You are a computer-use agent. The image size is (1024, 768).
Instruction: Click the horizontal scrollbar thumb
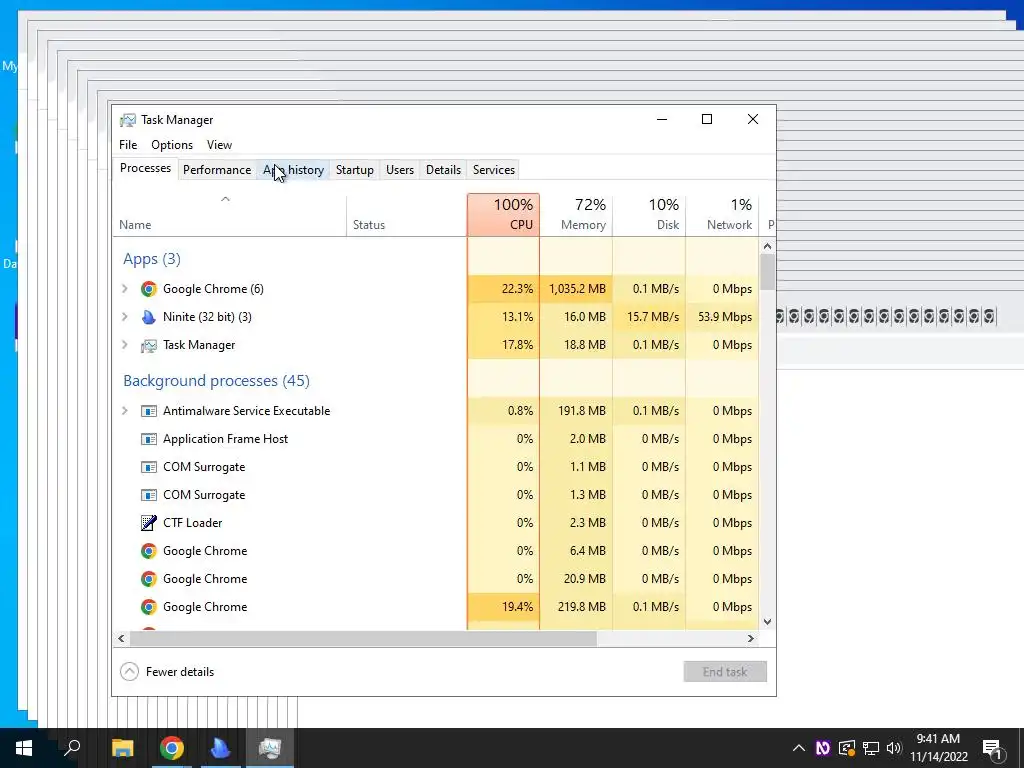click(363, 638)
